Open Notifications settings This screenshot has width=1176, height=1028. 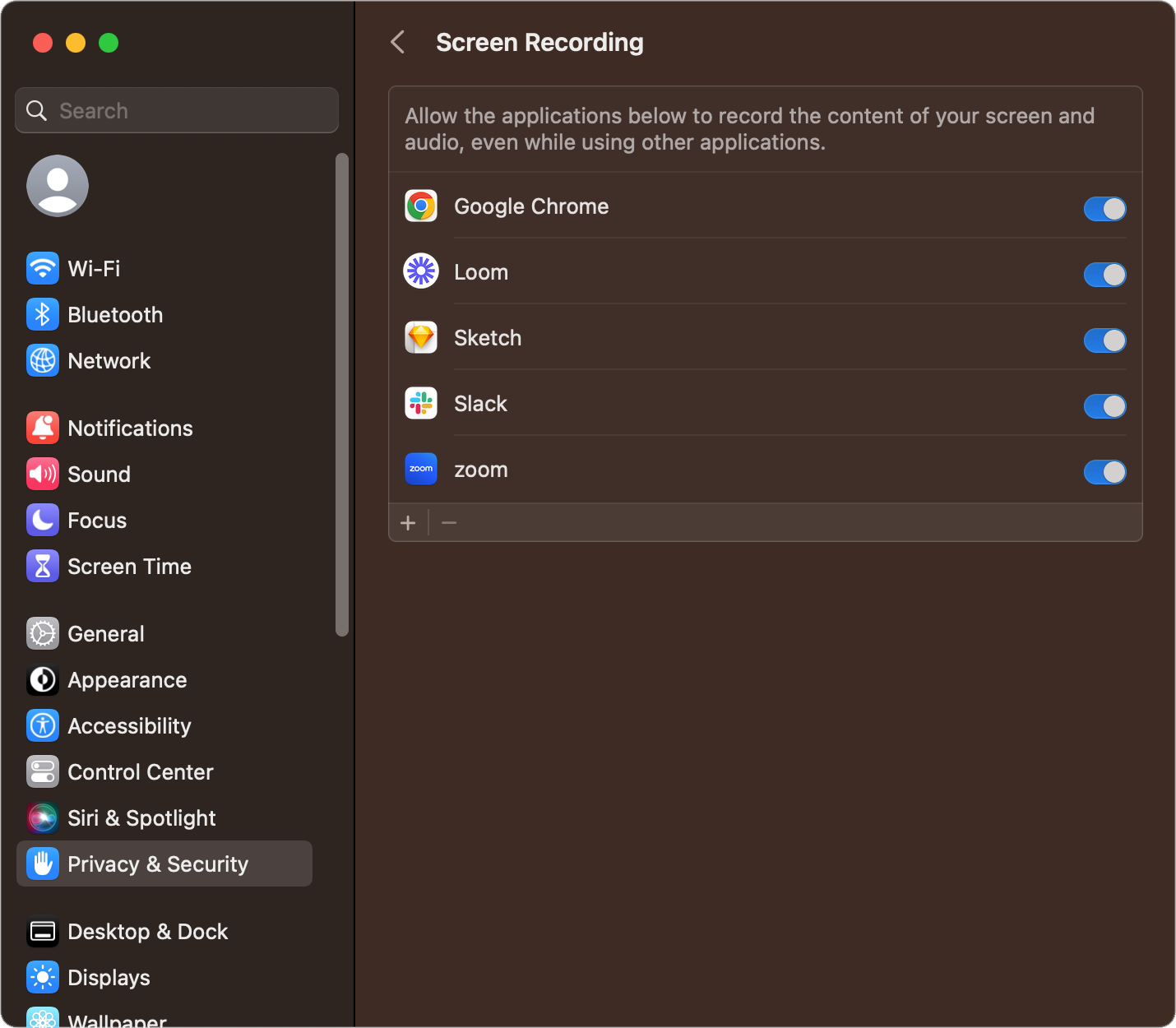click(164, 428)
